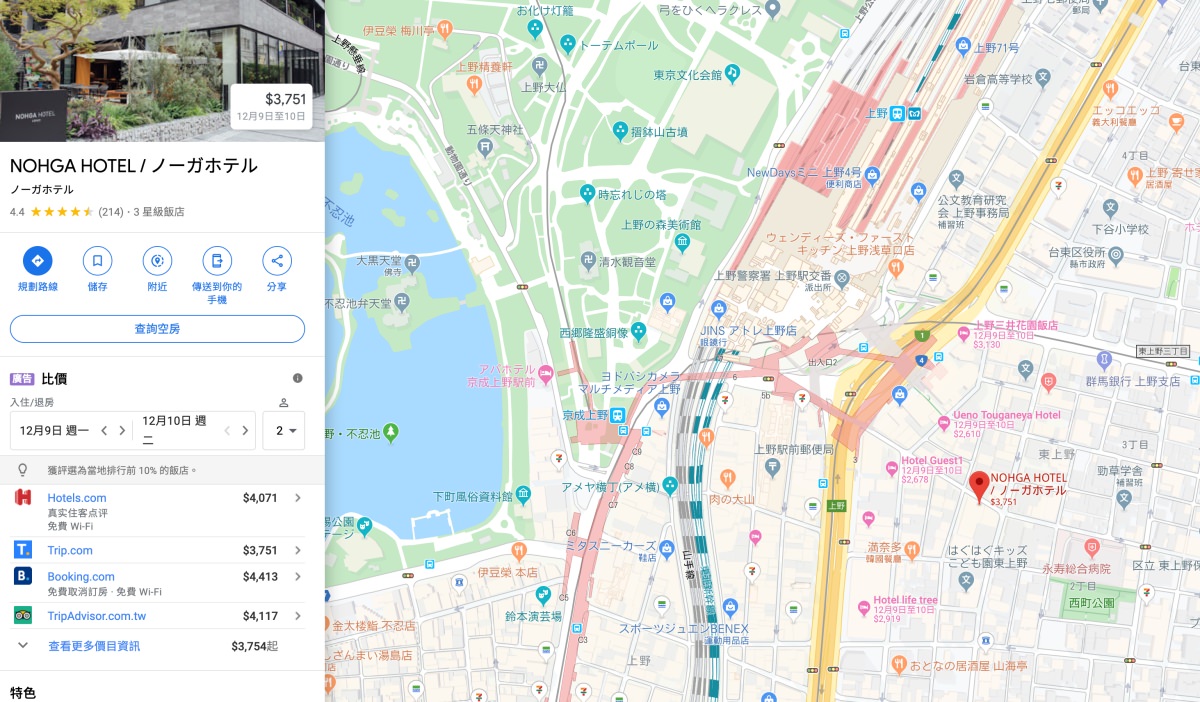The image size is (1200, 702).
Task: Open the トーテムポール attraction marker
Action: [x=568, y=44]
